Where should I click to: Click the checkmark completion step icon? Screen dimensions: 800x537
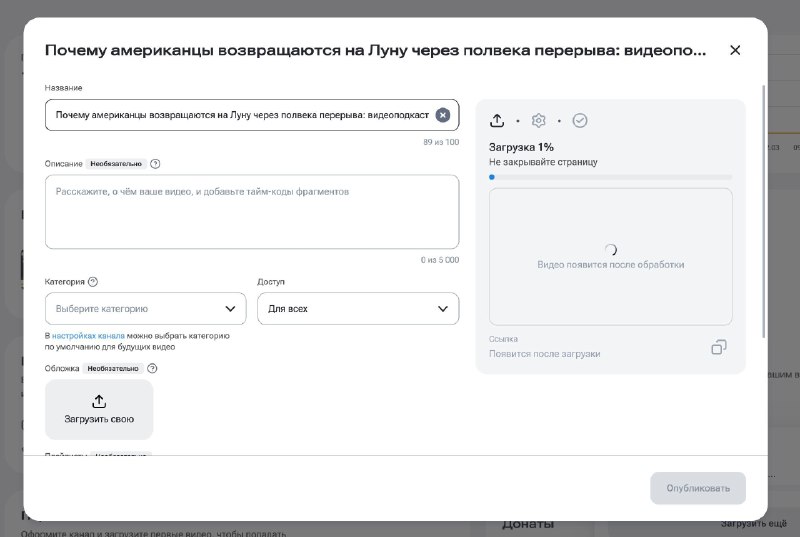pos(580,120)
